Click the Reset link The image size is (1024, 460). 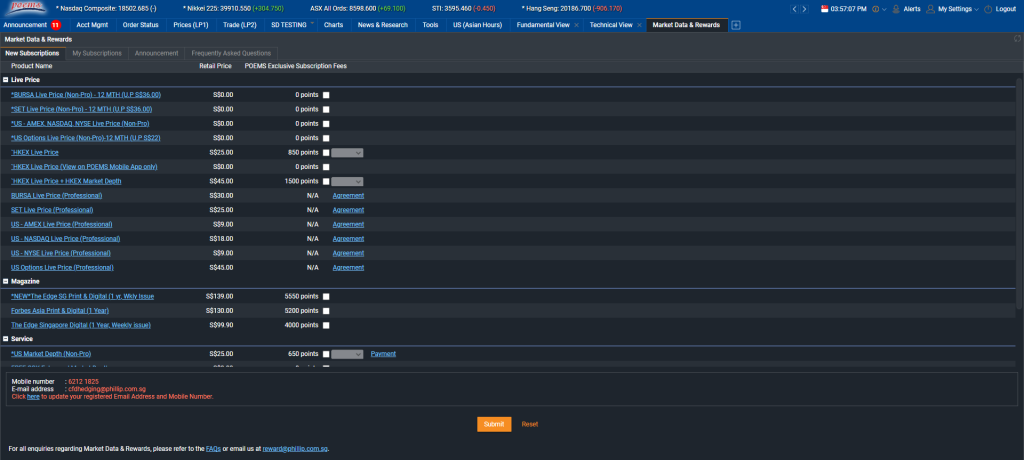coord(530,424)
